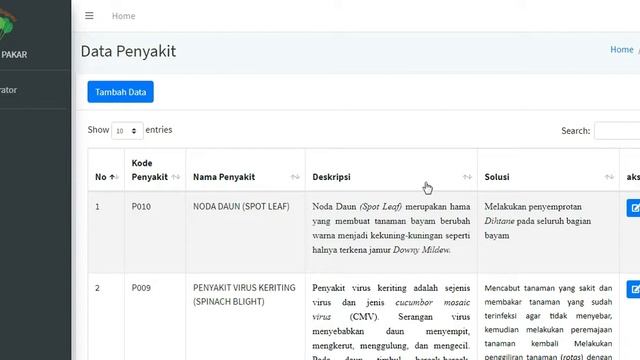
Task: Open the PAKAR brand title in sidebar
Action: coord(14,54)
